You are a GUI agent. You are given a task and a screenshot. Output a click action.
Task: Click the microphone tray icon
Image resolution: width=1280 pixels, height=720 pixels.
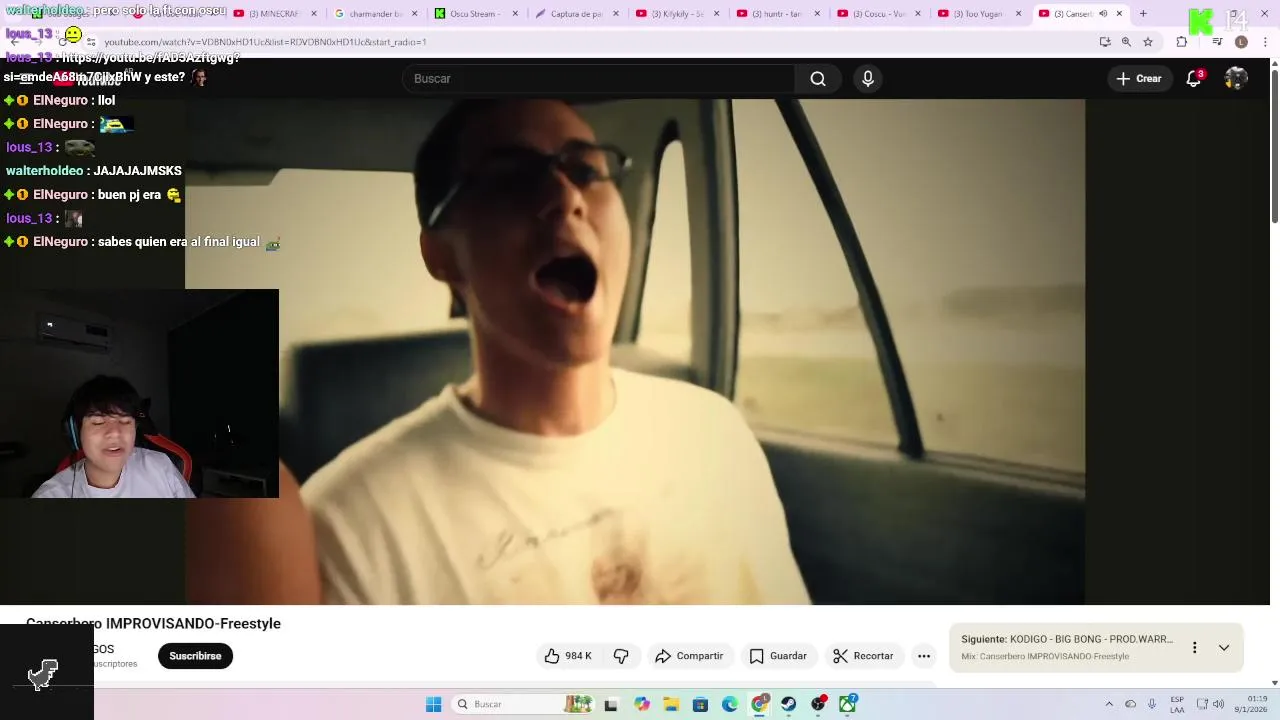(1152, 704)
